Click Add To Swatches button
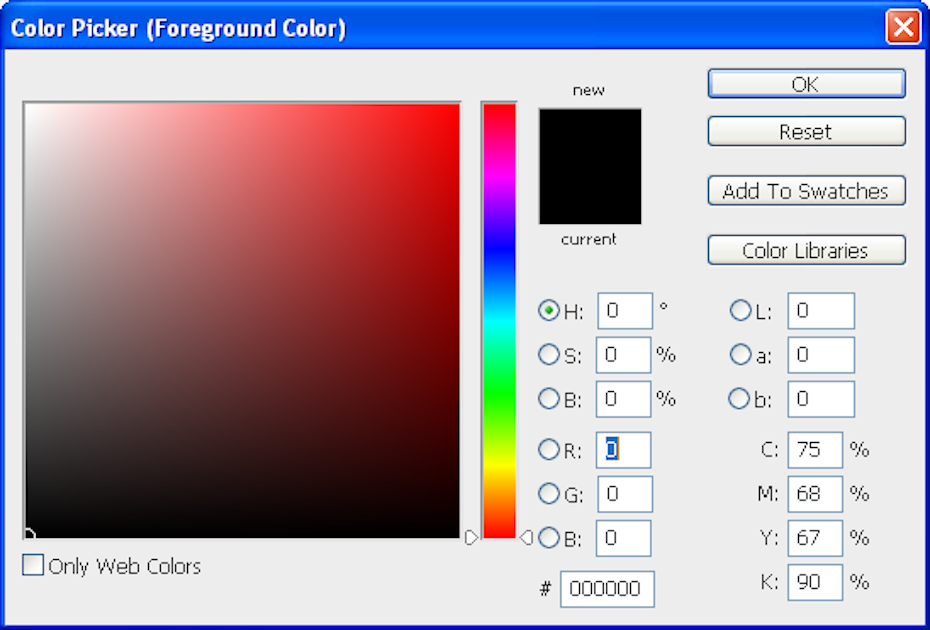The image size is (930, 630). (x=806, y=191)
